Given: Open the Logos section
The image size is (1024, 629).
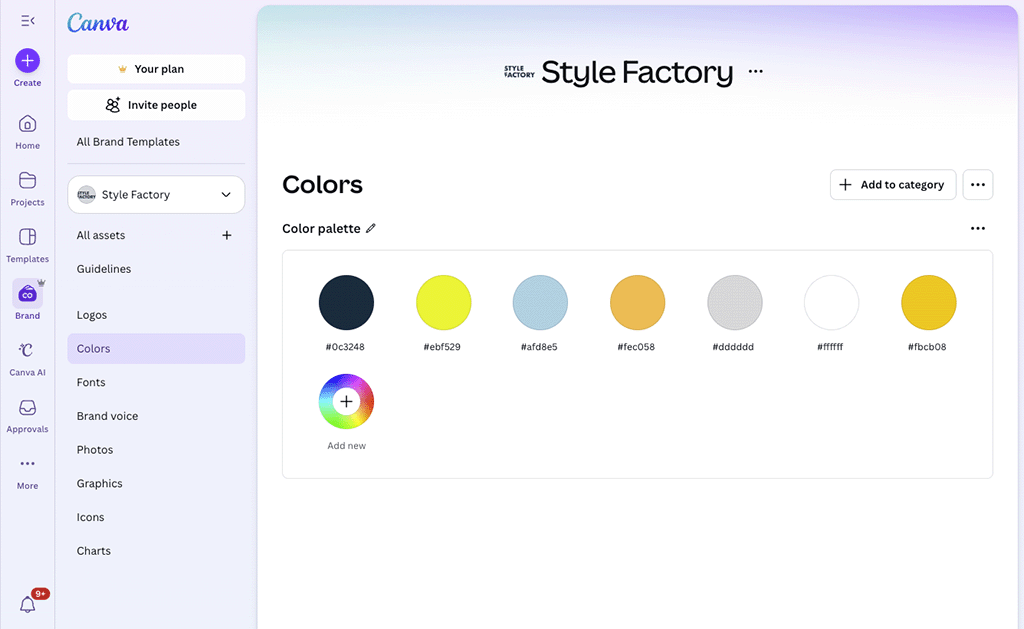Looking at the screenshot, I should point(91,314).
